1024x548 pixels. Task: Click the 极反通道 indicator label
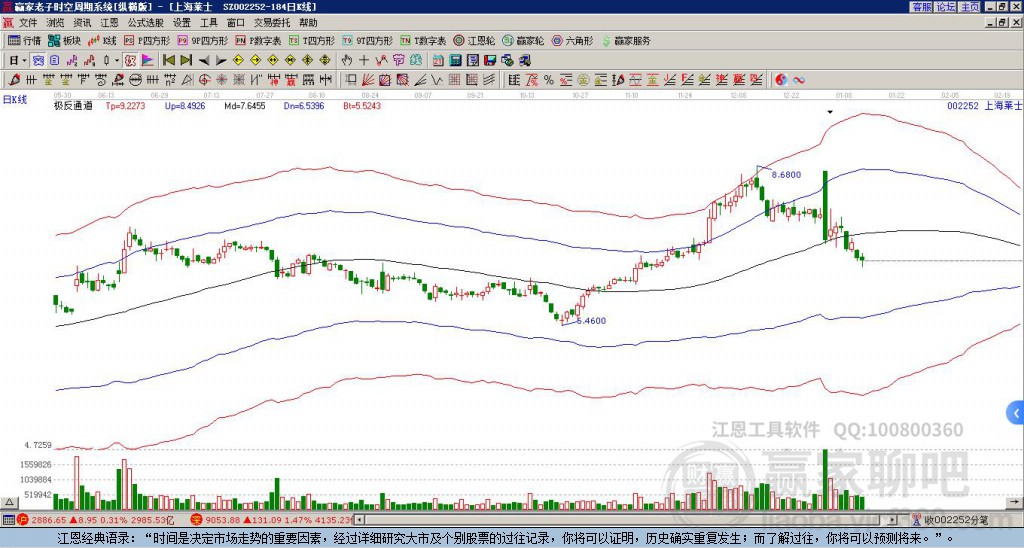pyautogui.click(x=73, y=105)
